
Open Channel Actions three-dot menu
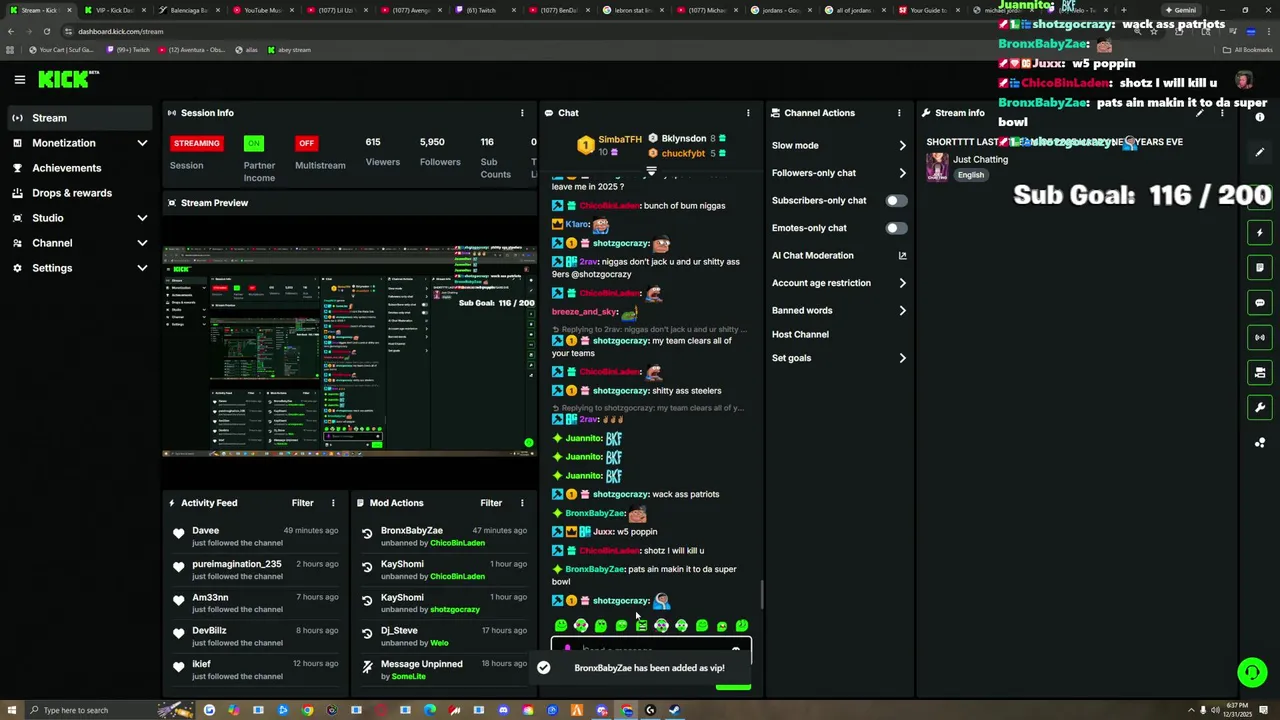[x=899, y=113]
